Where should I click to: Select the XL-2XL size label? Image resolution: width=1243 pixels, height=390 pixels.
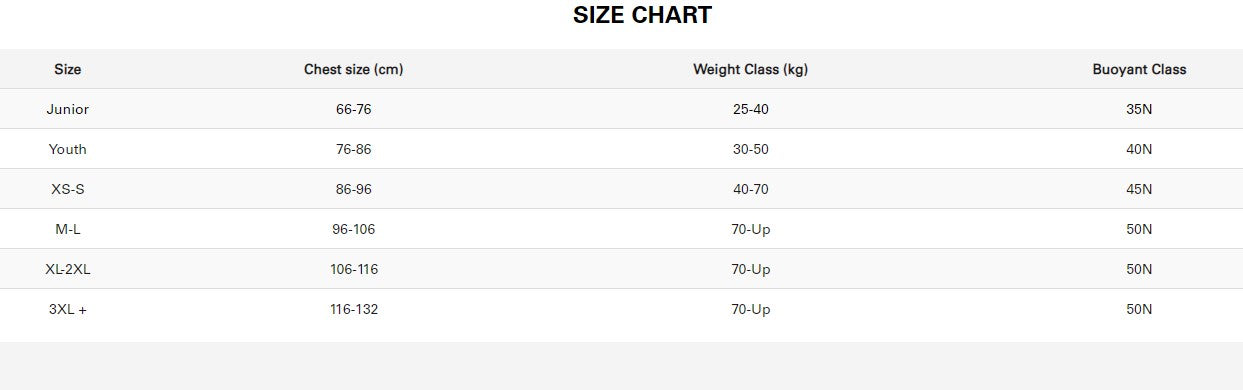pos(68,269)
